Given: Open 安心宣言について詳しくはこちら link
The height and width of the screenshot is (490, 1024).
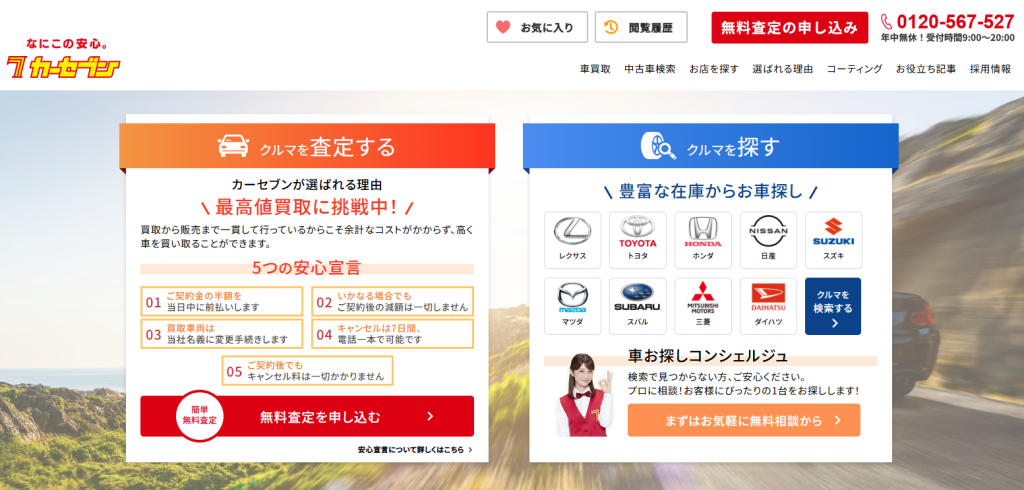Looking at the screenshot, I should click(x=415, y=449).
